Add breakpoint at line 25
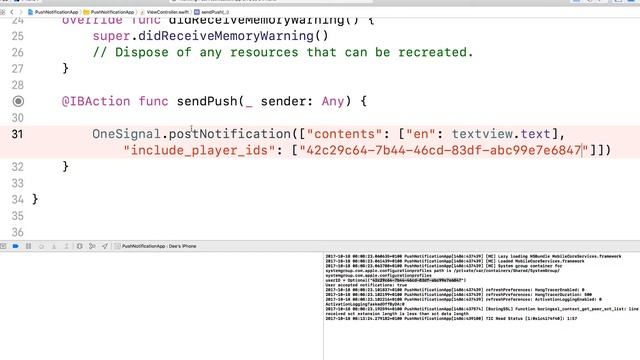This screenshot has width=640, height=360. (18, 36)
